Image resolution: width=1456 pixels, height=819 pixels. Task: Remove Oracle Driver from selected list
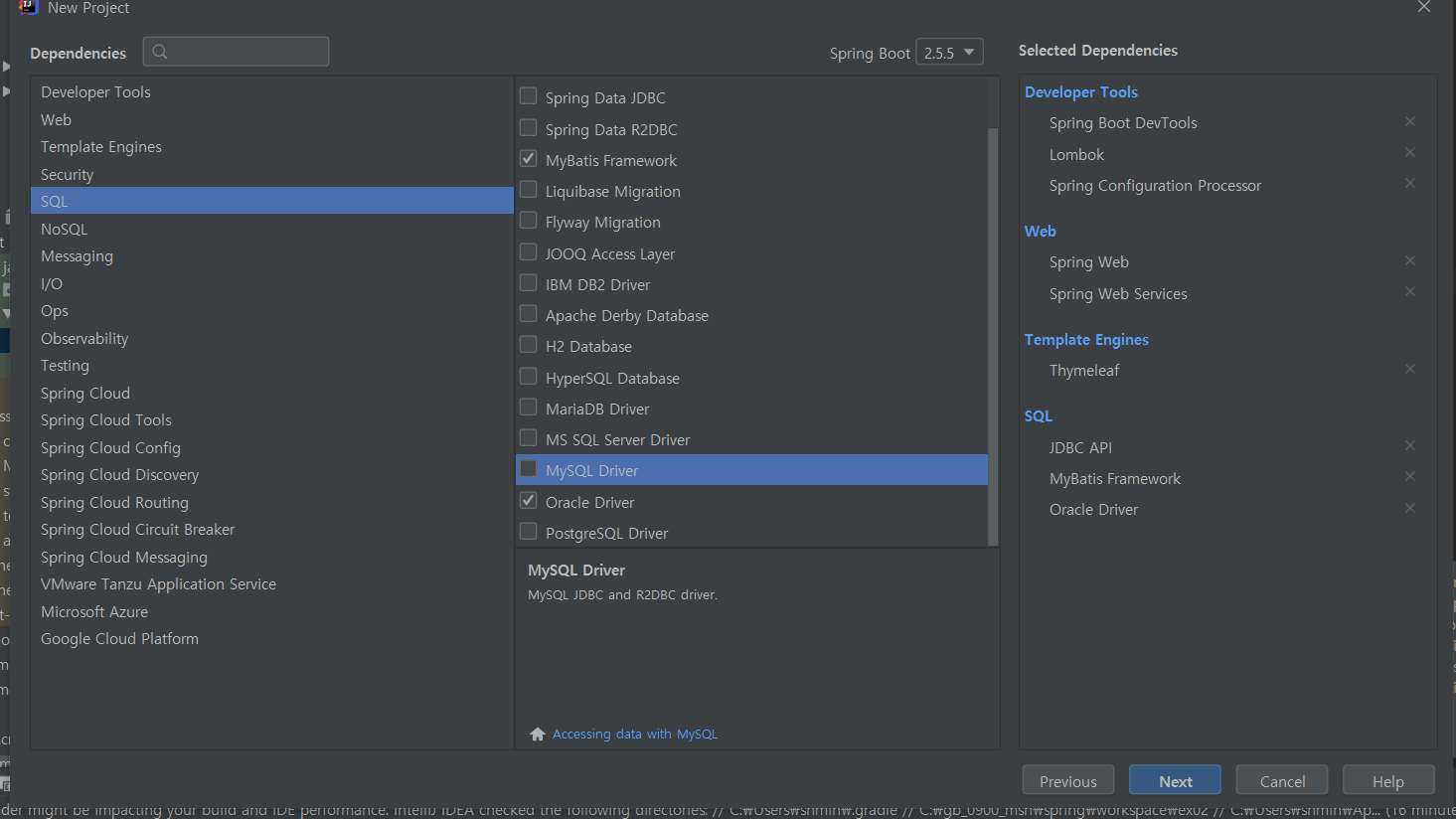click(x=1409, y=508)
